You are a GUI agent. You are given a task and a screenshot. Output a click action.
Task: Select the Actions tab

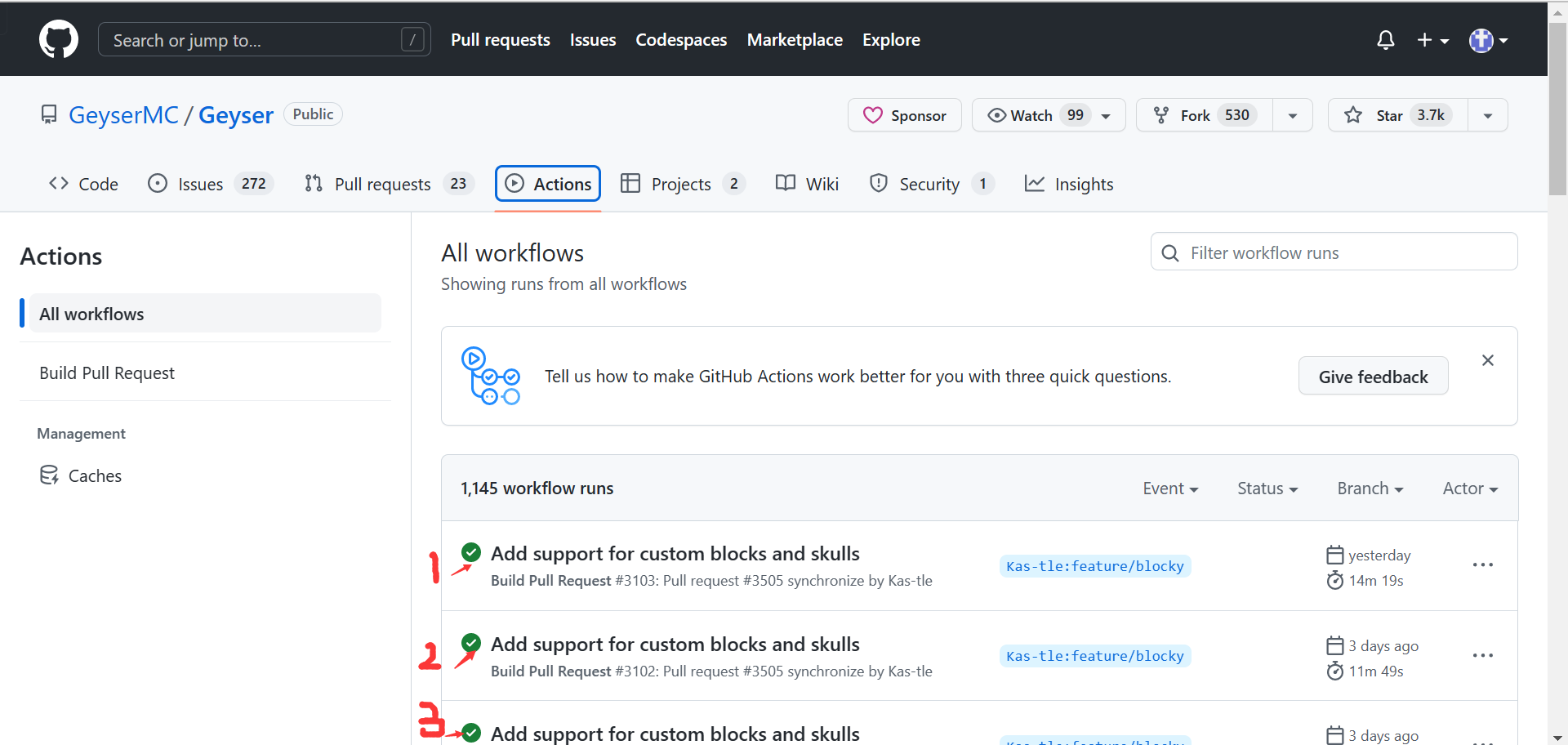point(548,184)
